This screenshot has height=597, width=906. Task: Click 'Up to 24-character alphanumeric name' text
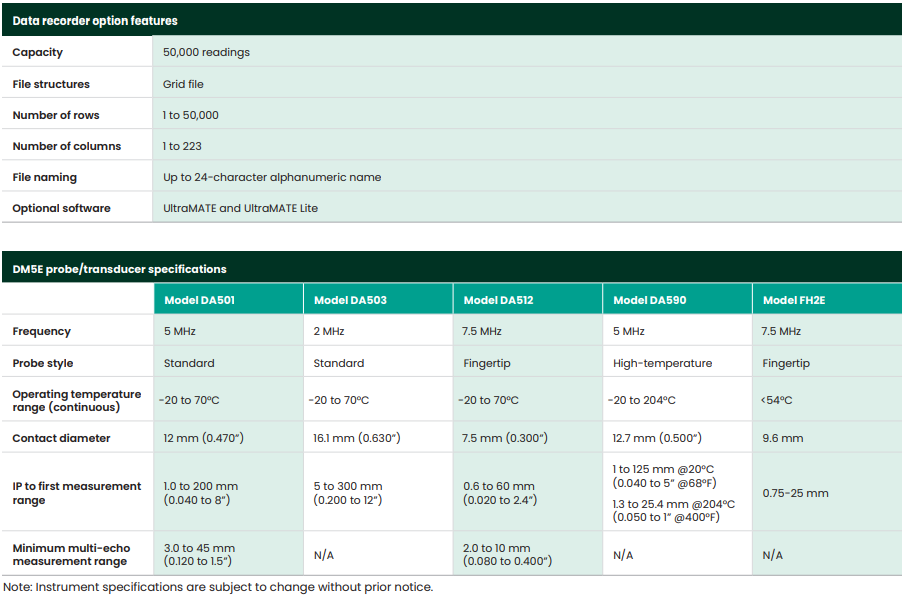(272, 177)
